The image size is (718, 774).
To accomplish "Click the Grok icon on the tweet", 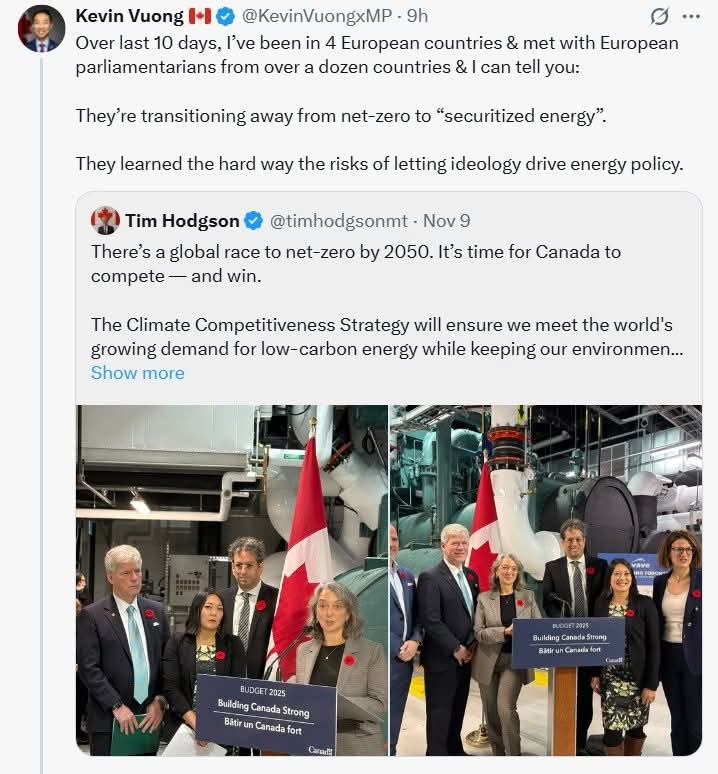I will pyautogui.click(x=659, y=17).
